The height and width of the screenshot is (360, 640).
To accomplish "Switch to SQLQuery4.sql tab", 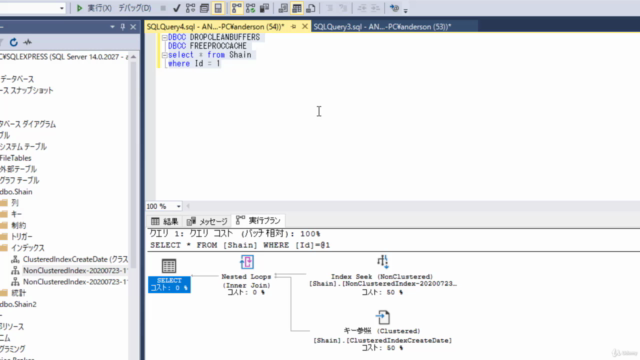I will 215,27.
